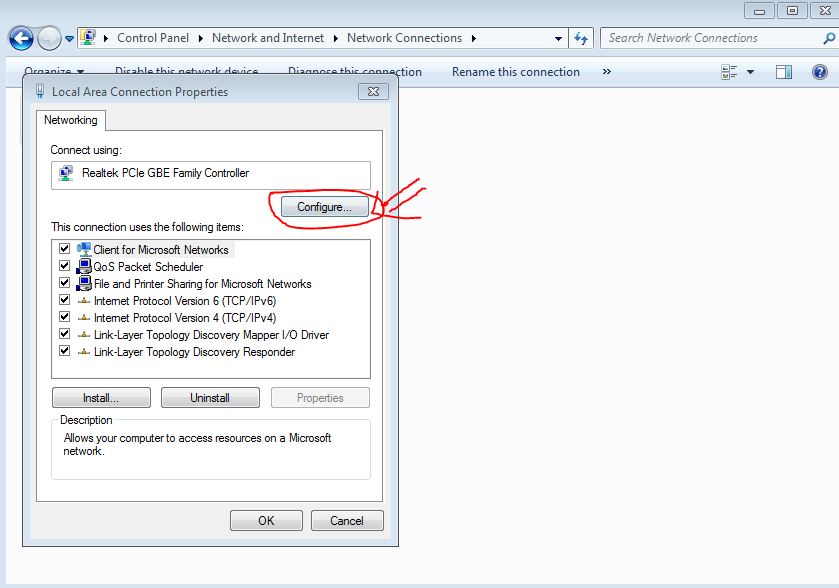Screen dimensions: 839x588
Task: Select Rename this connection command
Action: 516,72
